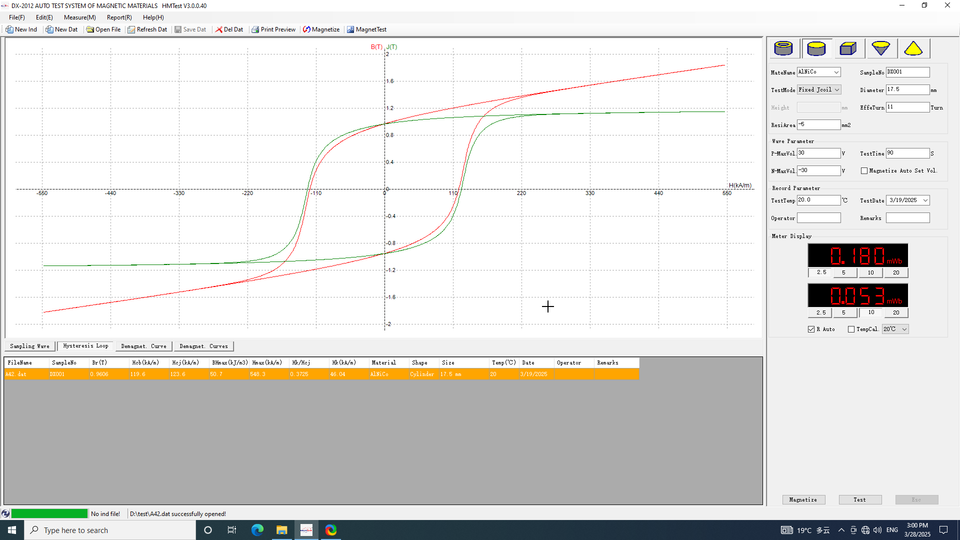
Task: Select the ring-shaped sample icon
Action: coord(783,48)
